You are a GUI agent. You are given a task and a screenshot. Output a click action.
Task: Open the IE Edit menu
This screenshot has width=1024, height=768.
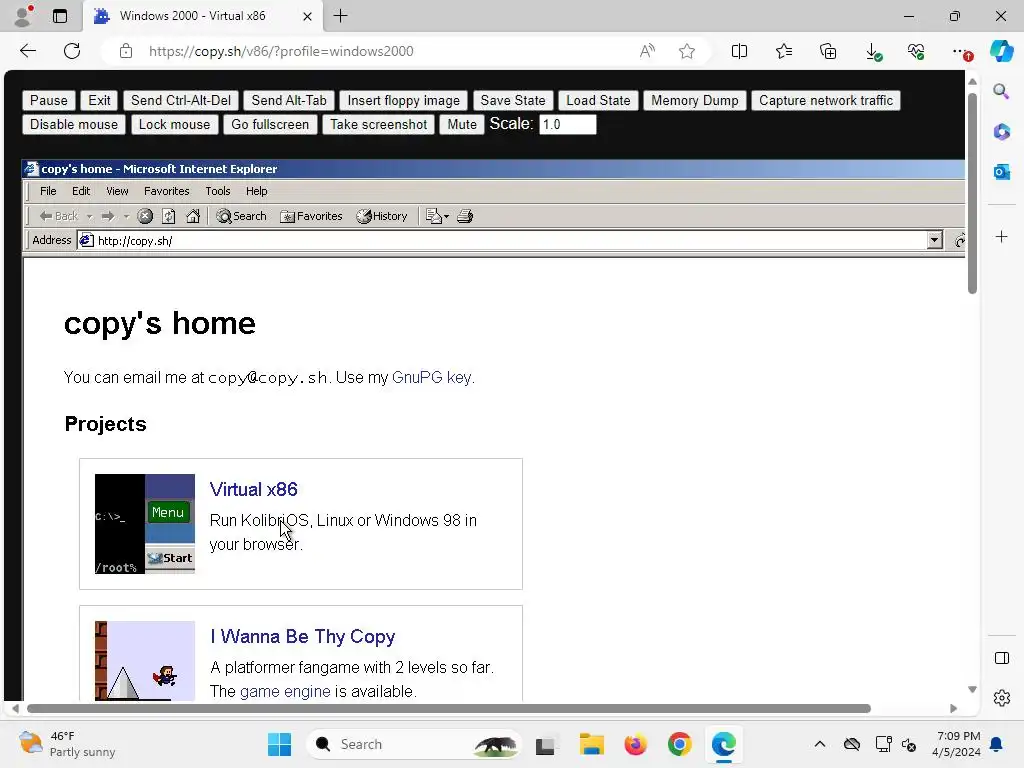(x=81, y=191)
